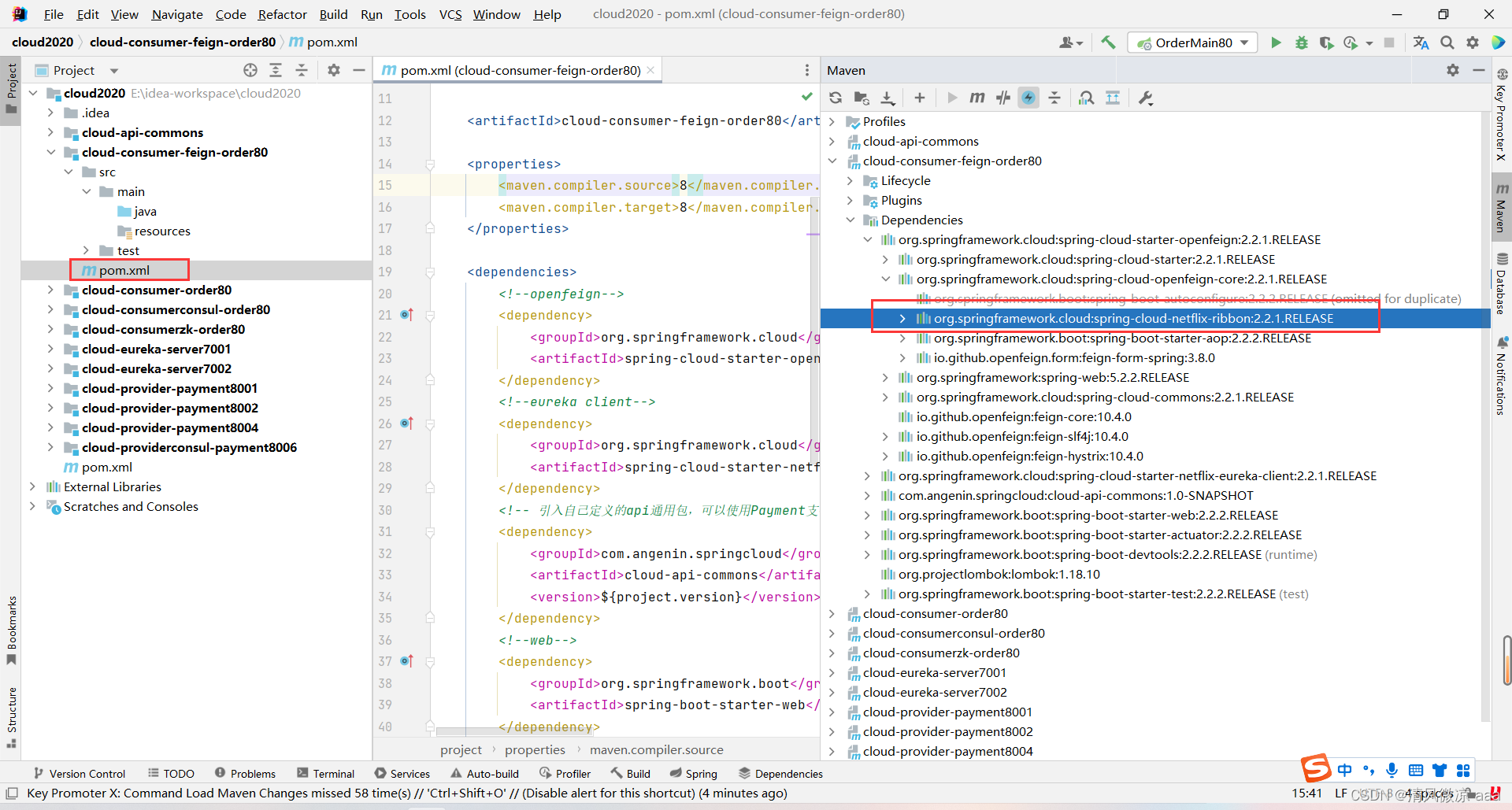The height and width of the screenshot is (810, 1512).
Task: Open Problems tool window
Action: coord(245,774)
